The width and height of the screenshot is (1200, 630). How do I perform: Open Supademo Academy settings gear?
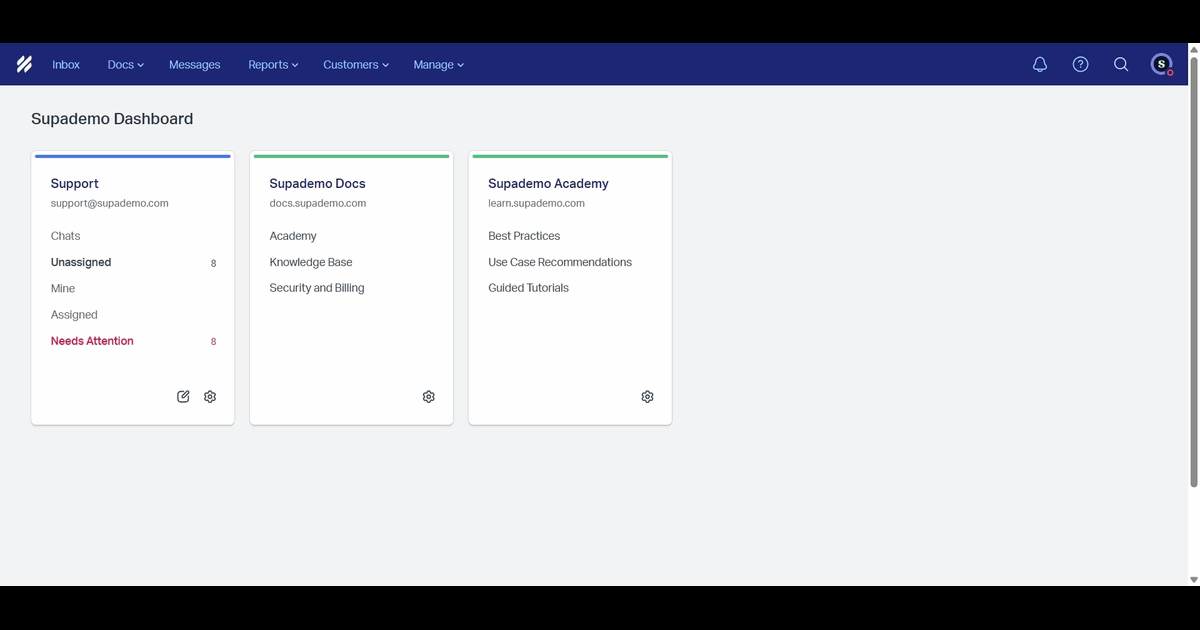647,397
